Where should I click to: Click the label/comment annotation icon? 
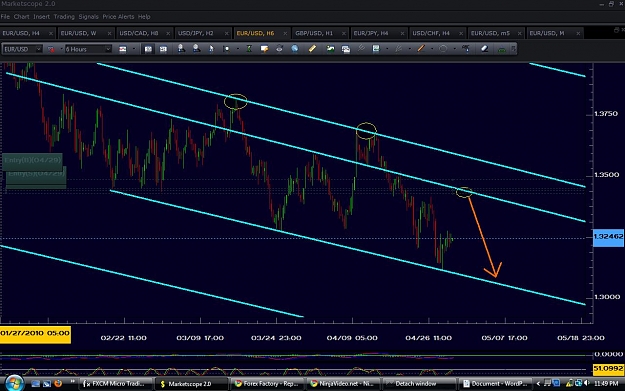[x=264, y=49]
